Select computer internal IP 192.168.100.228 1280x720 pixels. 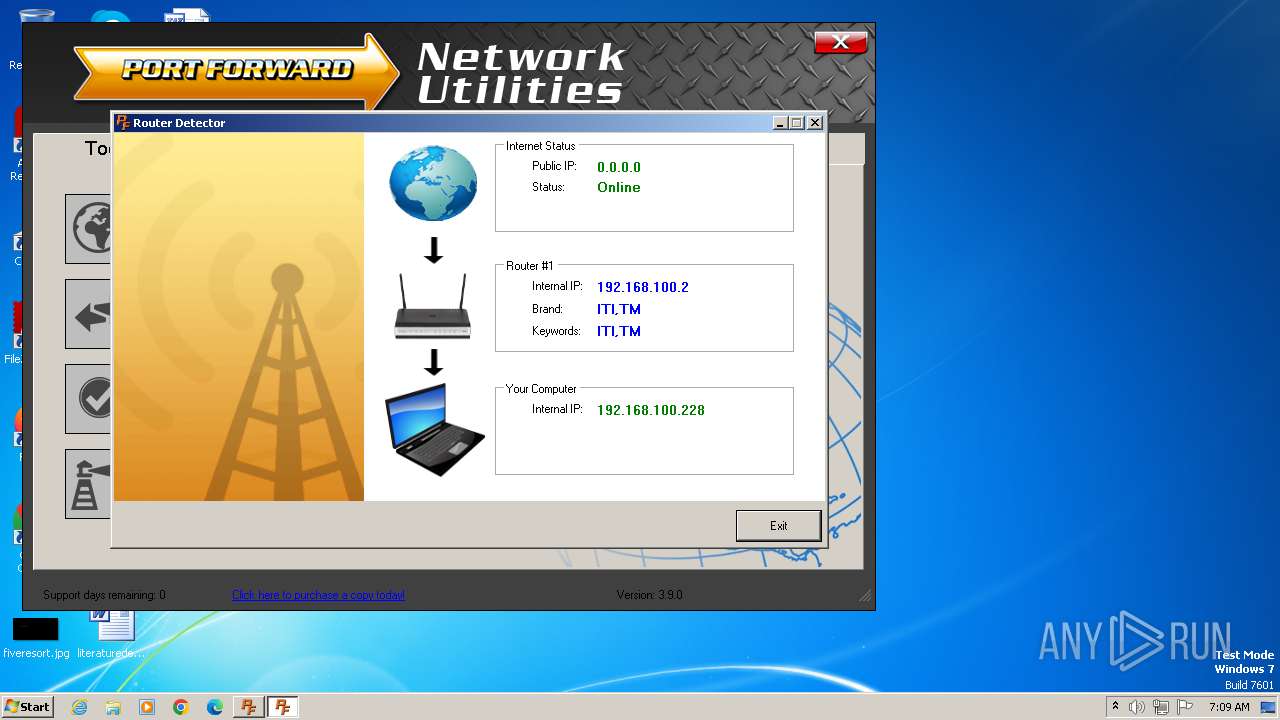651,410
